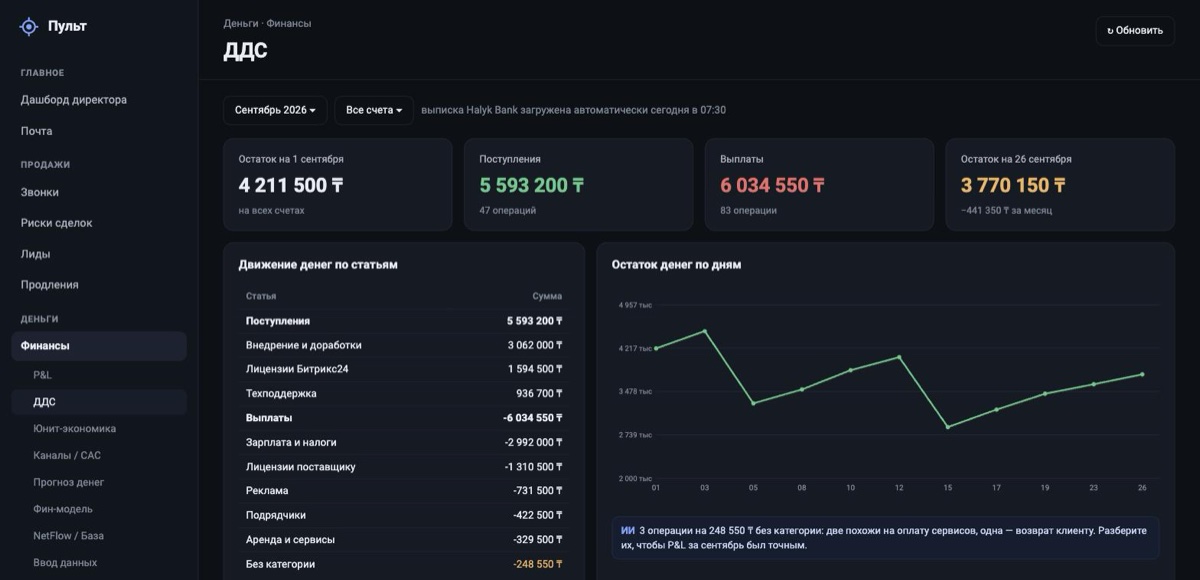Select the Подрядчики row
The height and width of the screenshot is (580, 1200).
click(404, 515)
